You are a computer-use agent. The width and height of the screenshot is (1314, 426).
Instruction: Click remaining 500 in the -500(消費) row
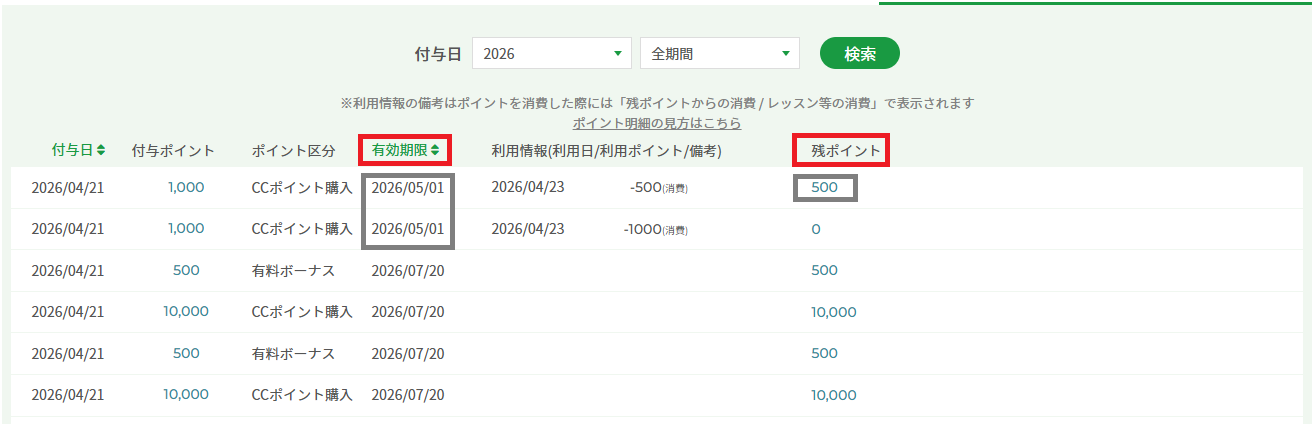[x=824, y=187]
